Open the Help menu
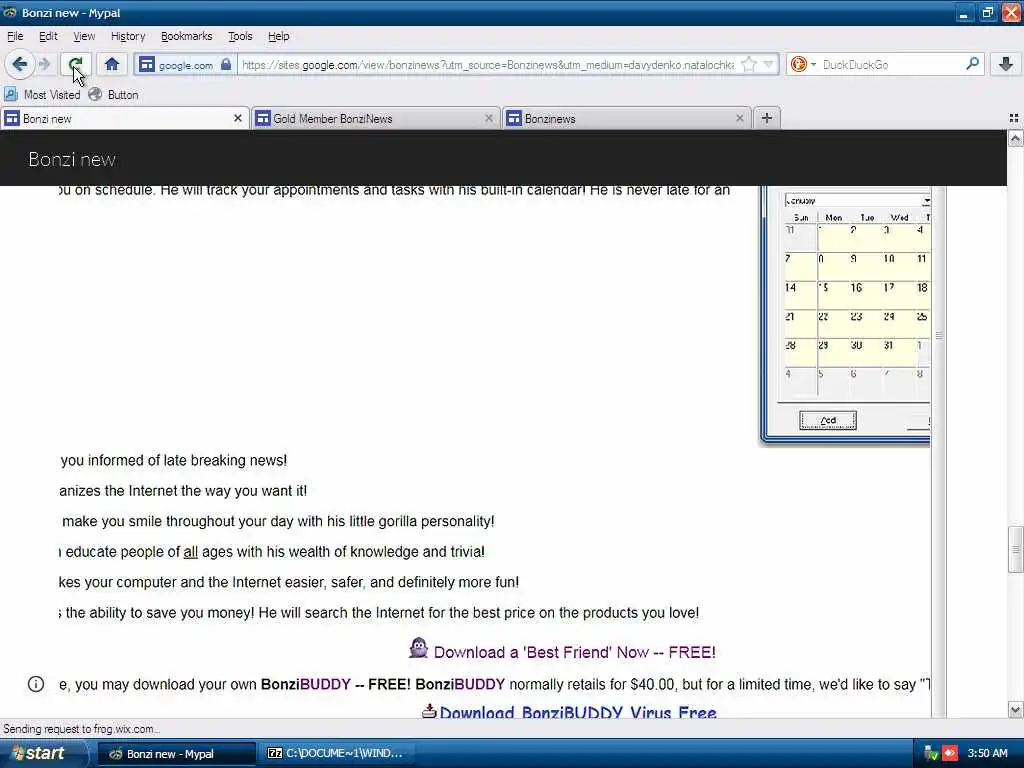1024x768 pixels. (278, 36)
